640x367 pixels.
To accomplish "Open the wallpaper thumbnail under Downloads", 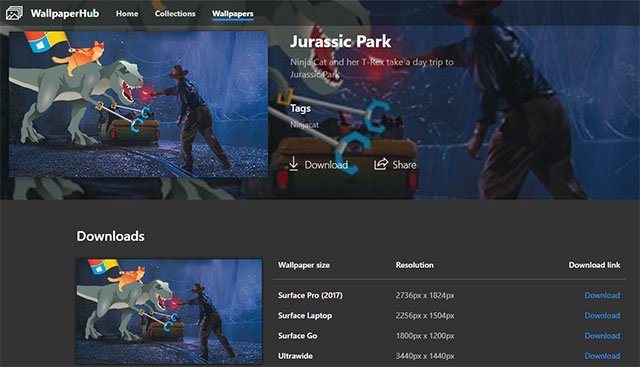I will pyautogui.click(x=169, y=311).
